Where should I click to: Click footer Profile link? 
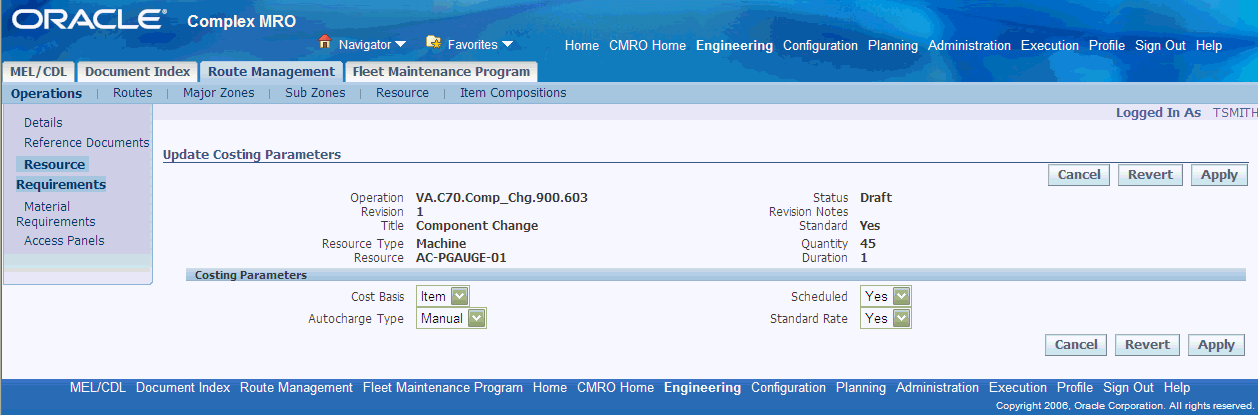pos(1075,387)
